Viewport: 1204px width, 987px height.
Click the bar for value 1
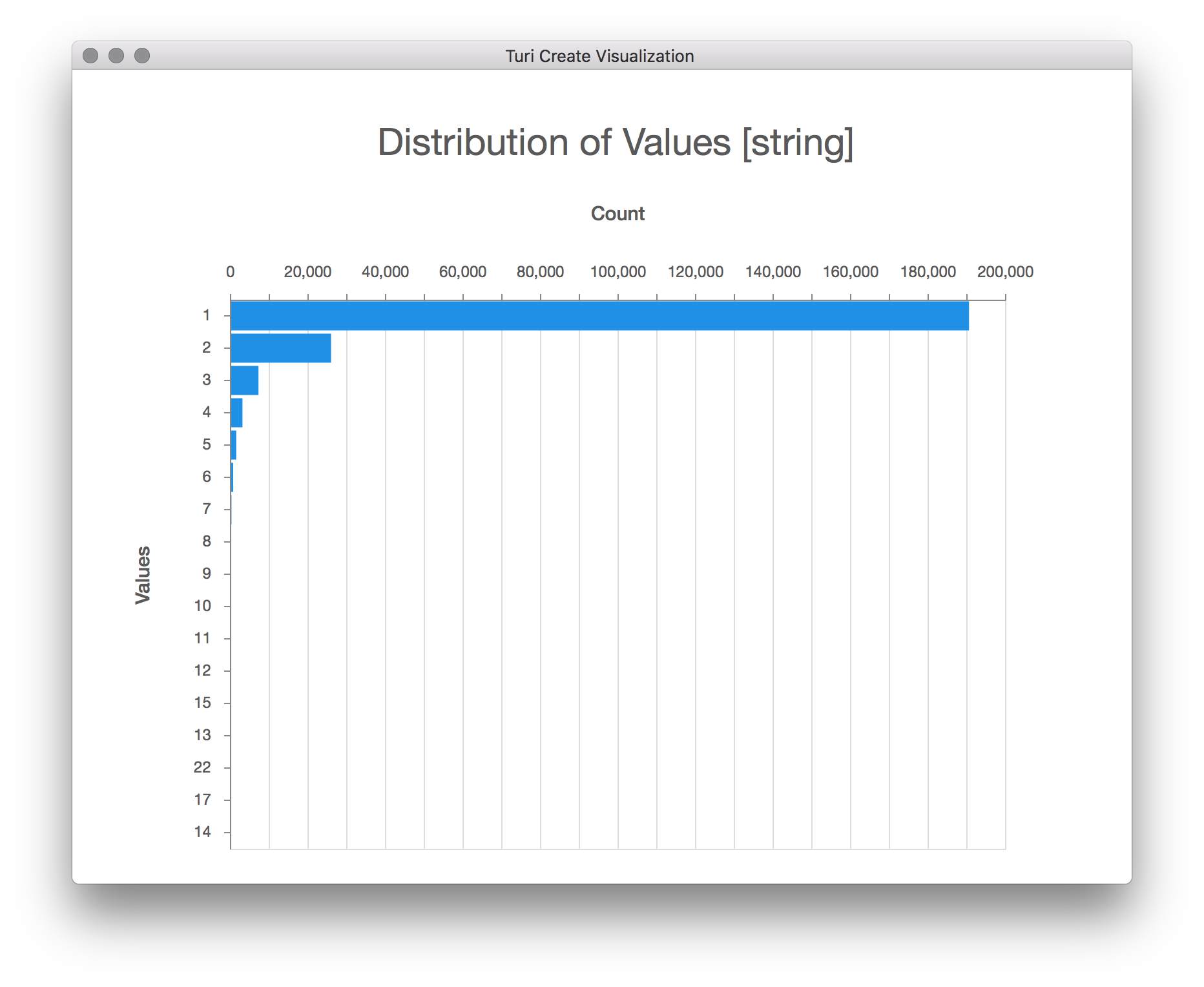[x=599, y=316]
